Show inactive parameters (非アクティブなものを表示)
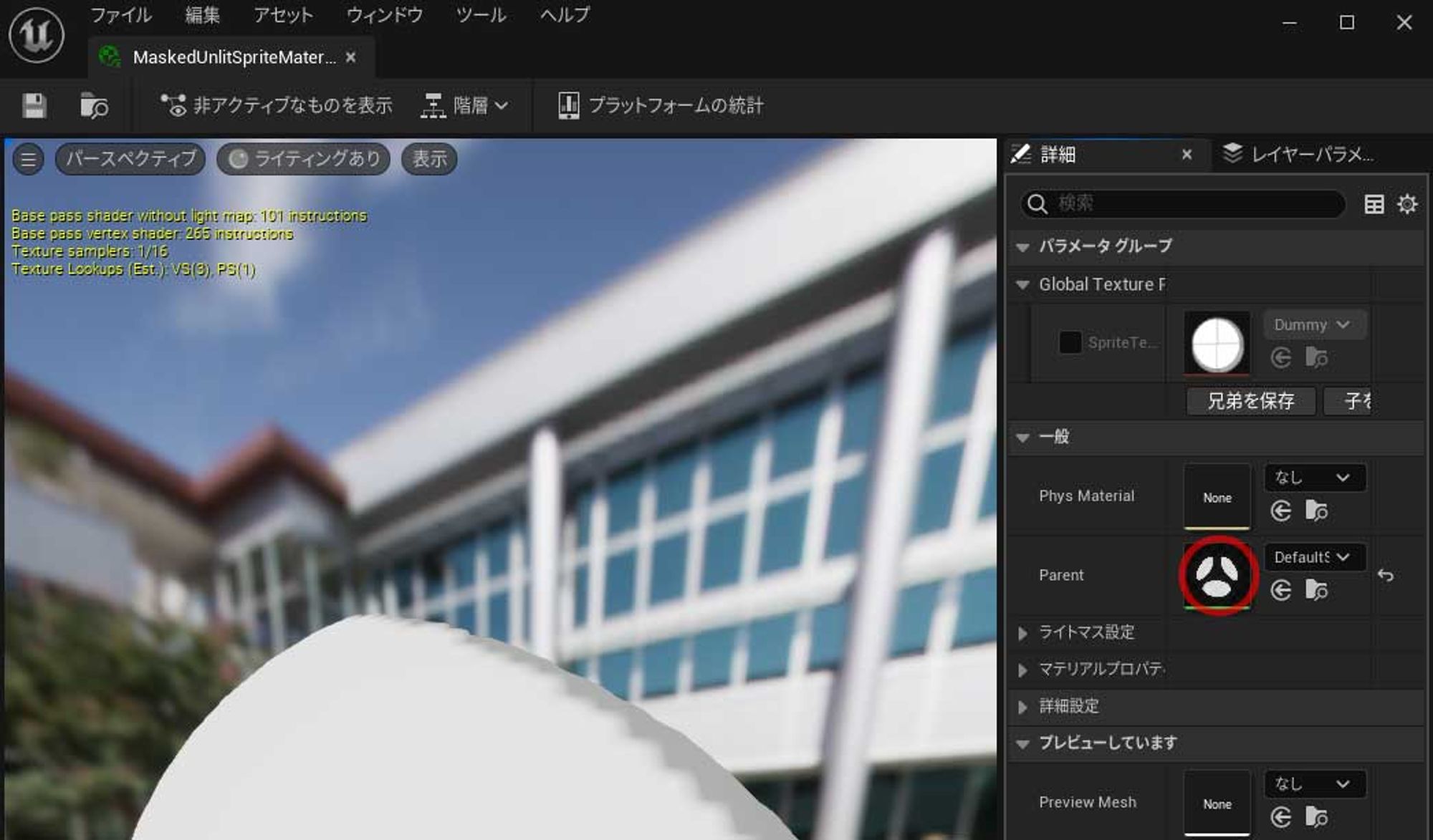 tap(277, 106)
